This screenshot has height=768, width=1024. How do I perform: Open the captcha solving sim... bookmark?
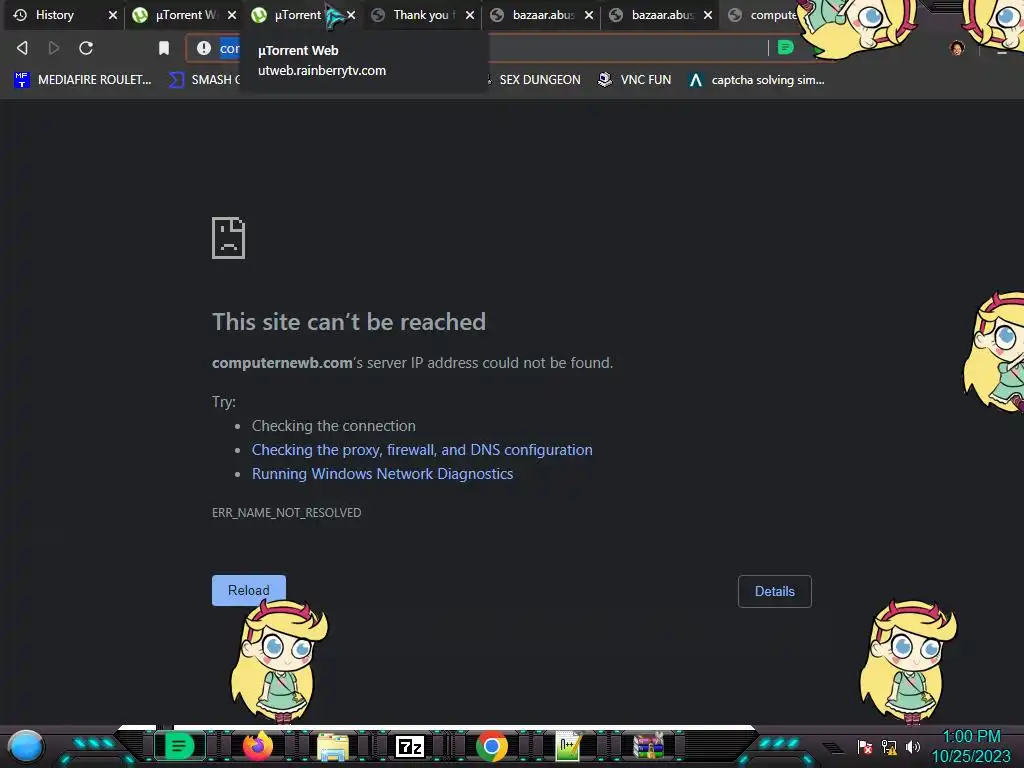tap(756, 80)
